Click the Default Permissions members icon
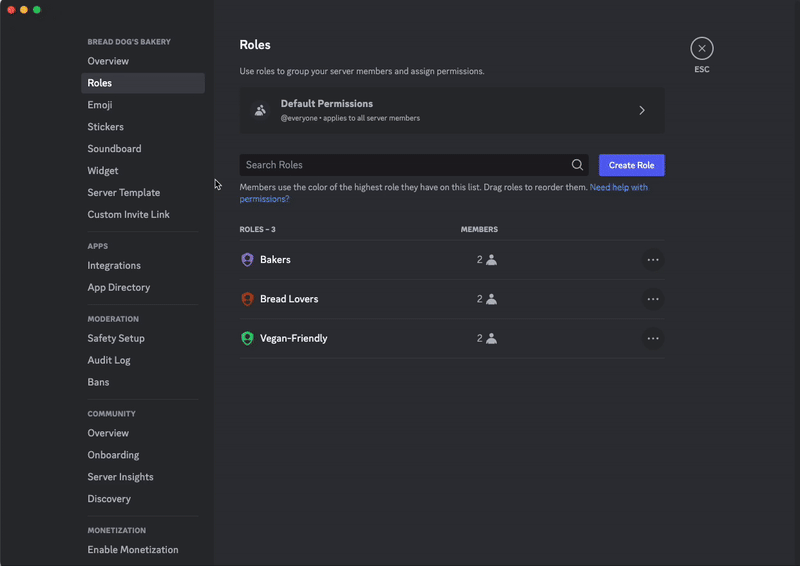This screenshot has height=566, width=800. 260,110
